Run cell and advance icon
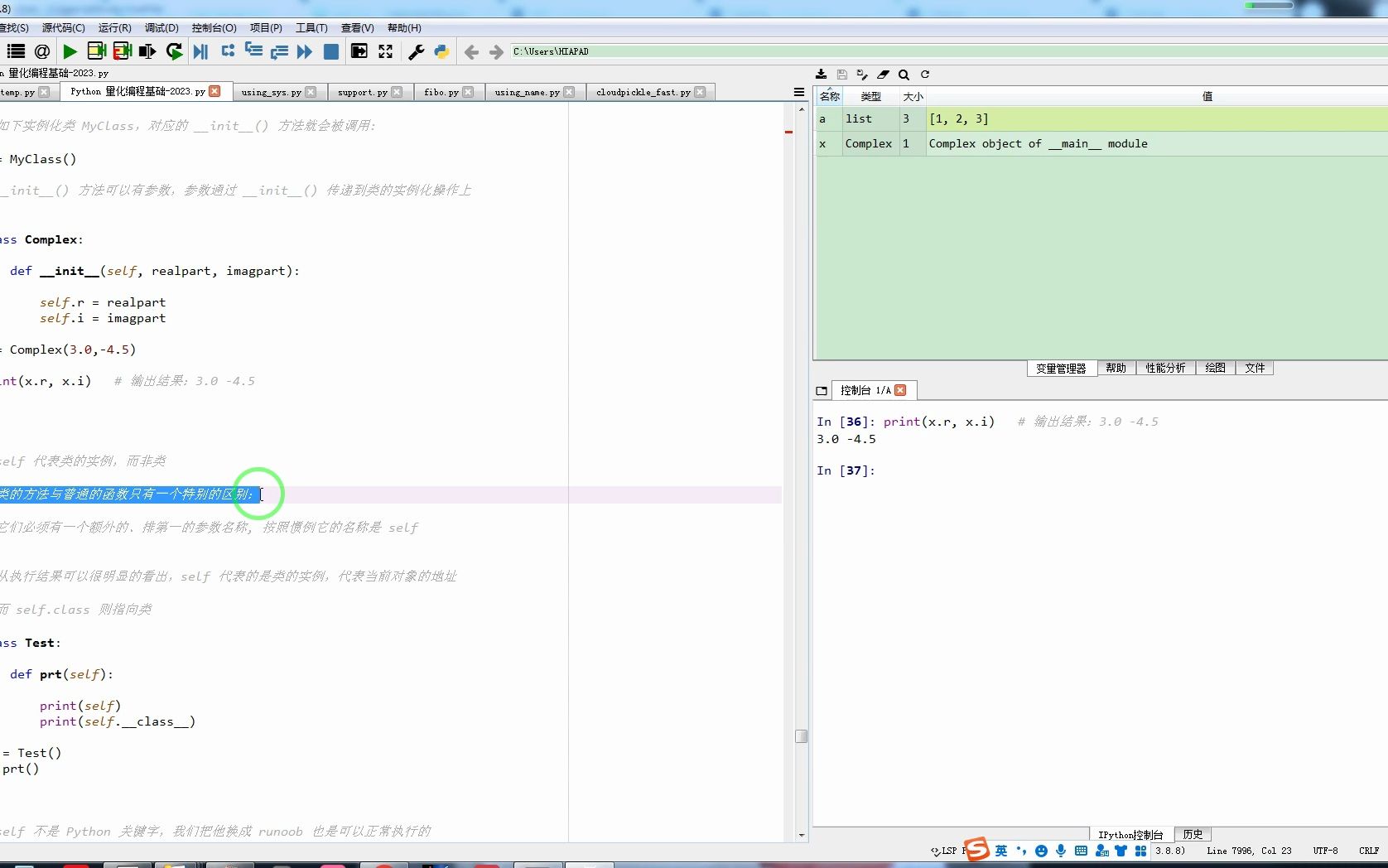 (x=123, y=51)
